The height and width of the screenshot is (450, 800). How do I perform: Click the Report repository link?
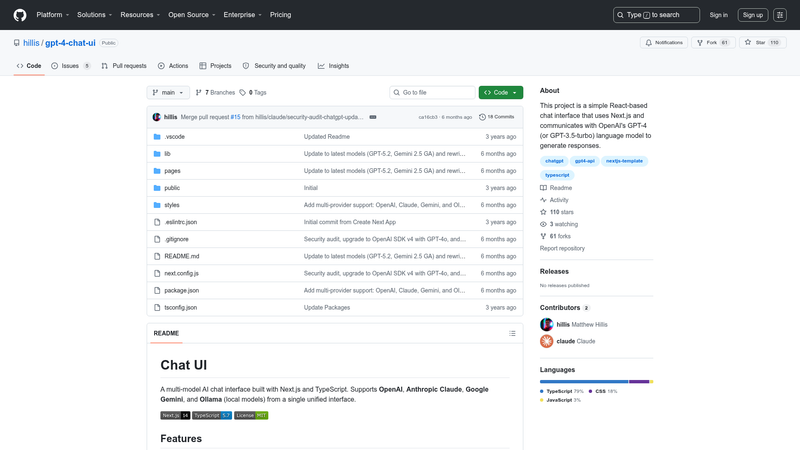coord(562,248)
